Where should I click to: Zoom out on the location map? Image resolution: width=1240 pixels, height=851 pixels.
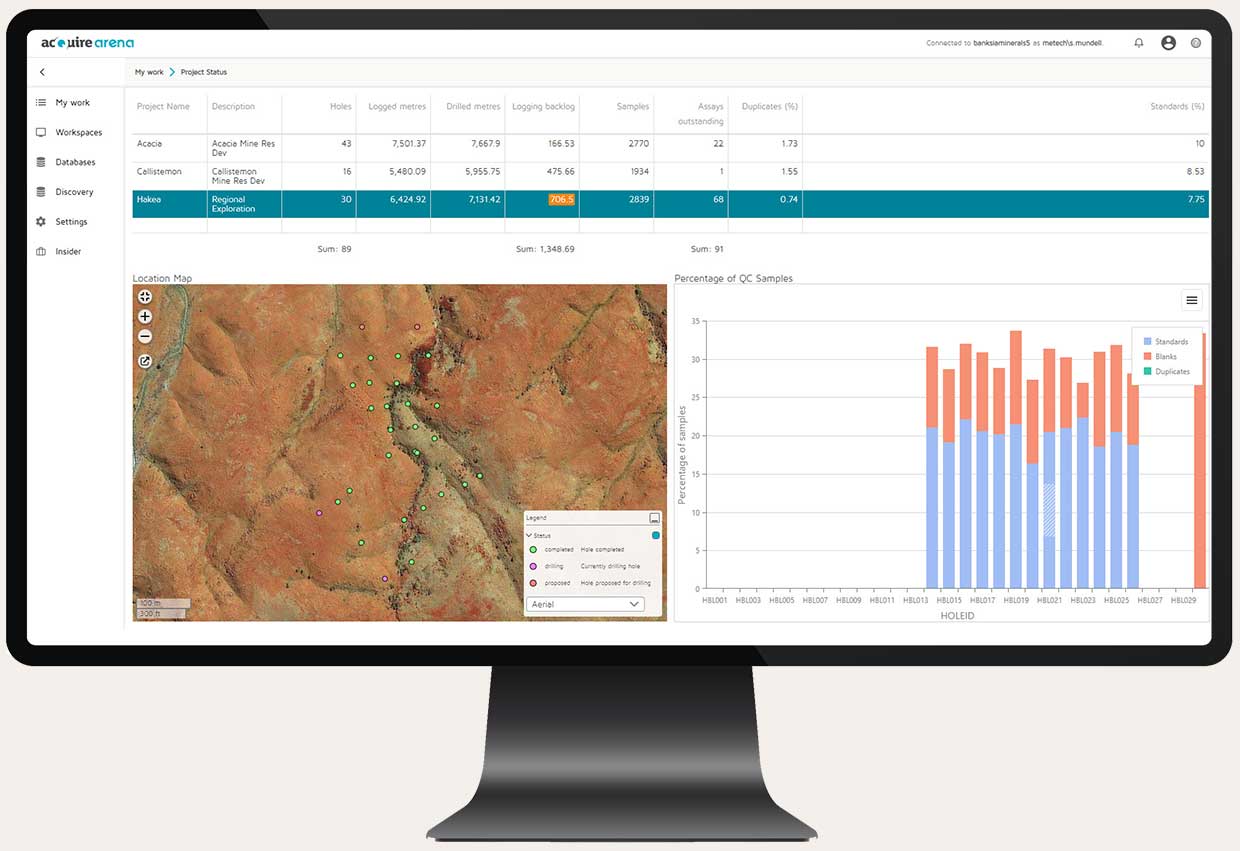coord(145,336)
